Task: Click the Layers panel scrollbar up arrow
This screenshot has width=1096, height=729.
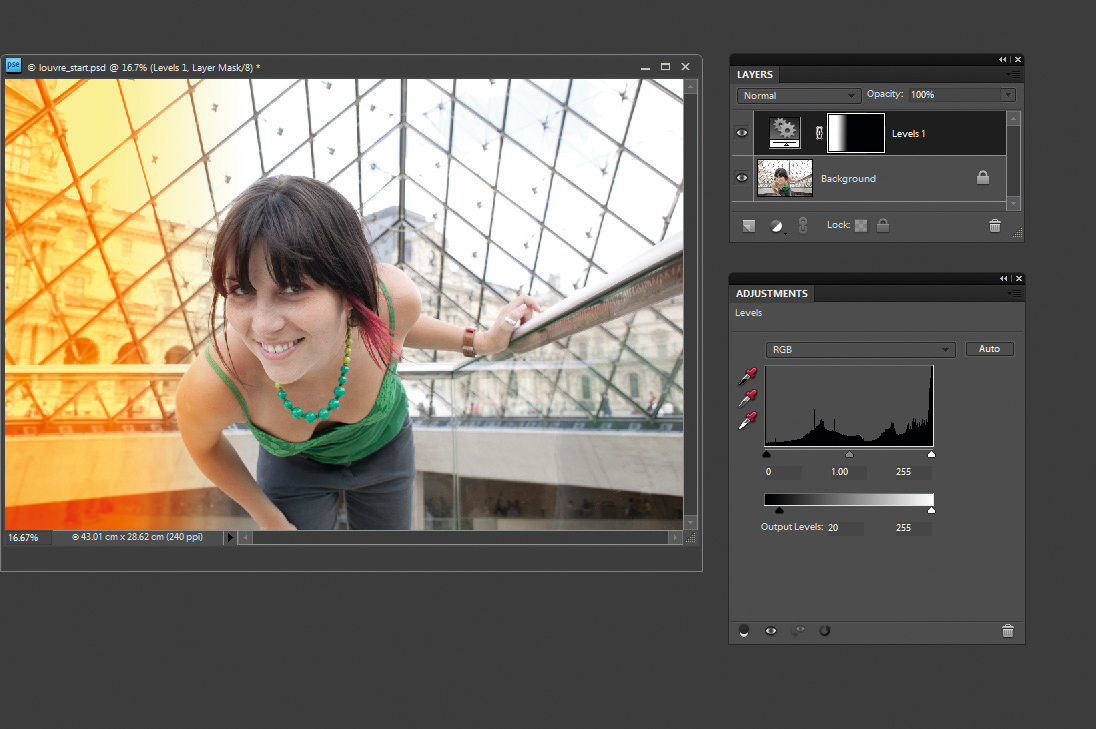Action: click(1014, 119)
